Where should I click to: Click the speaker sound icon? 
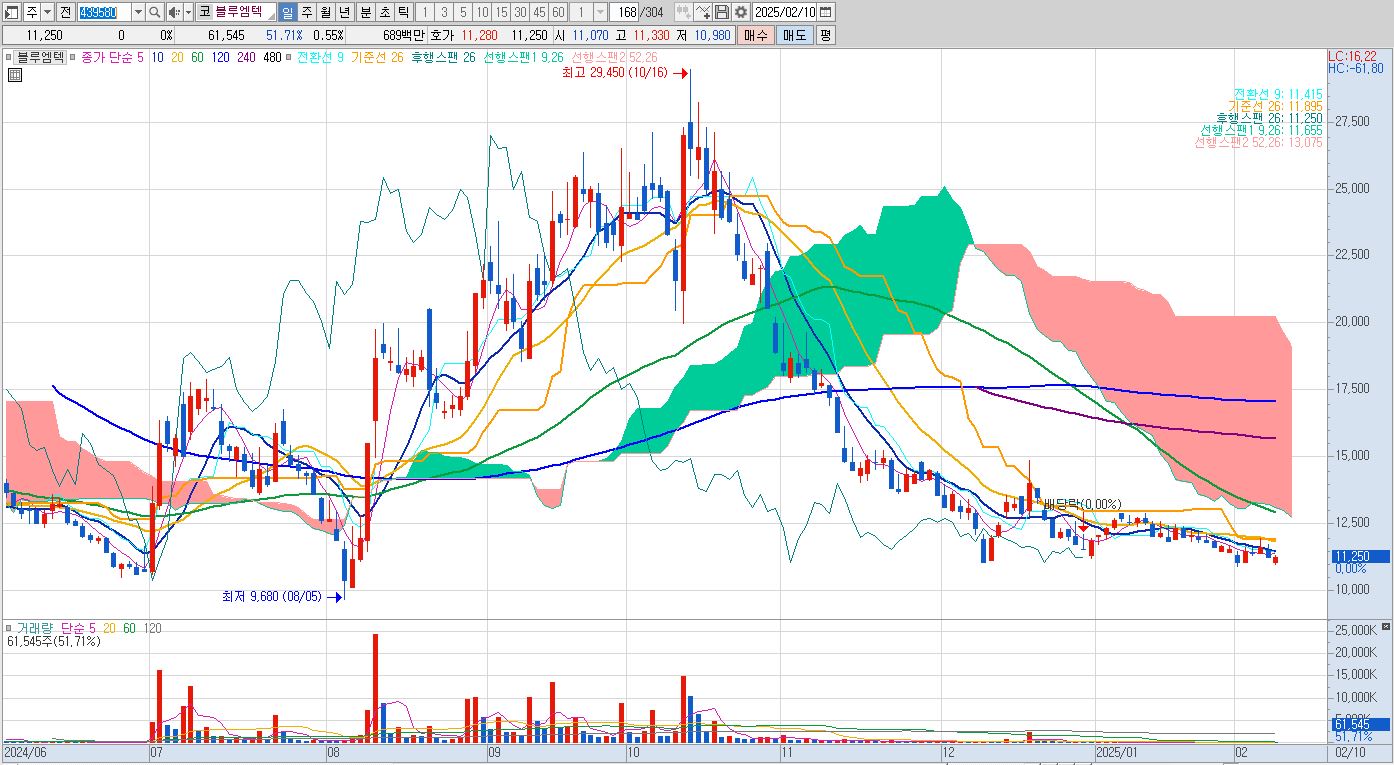tap(174, 12)
